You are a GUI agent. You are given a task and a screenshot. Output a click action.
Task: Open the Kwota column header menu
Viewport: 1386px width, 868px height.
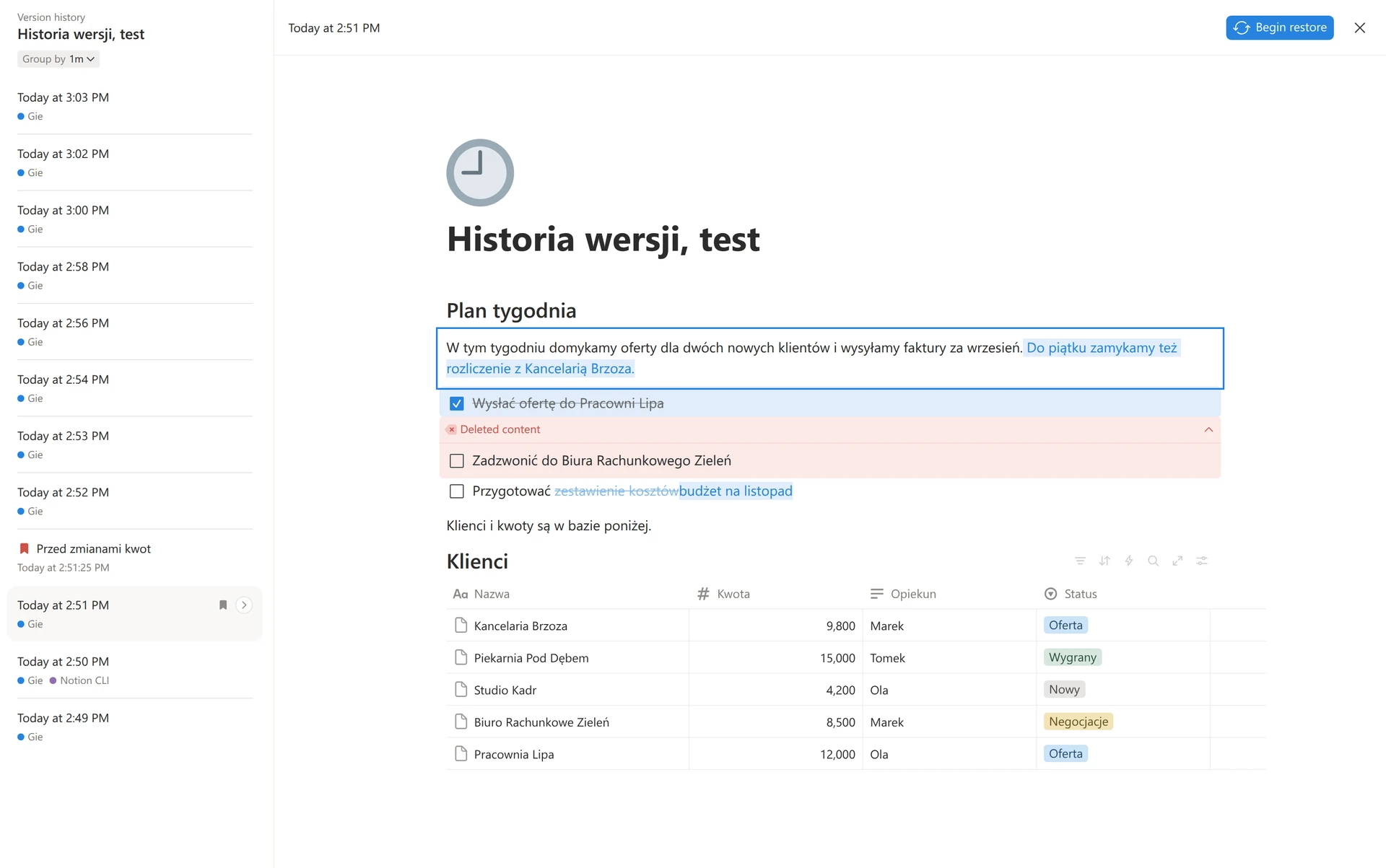pos(776,594)
